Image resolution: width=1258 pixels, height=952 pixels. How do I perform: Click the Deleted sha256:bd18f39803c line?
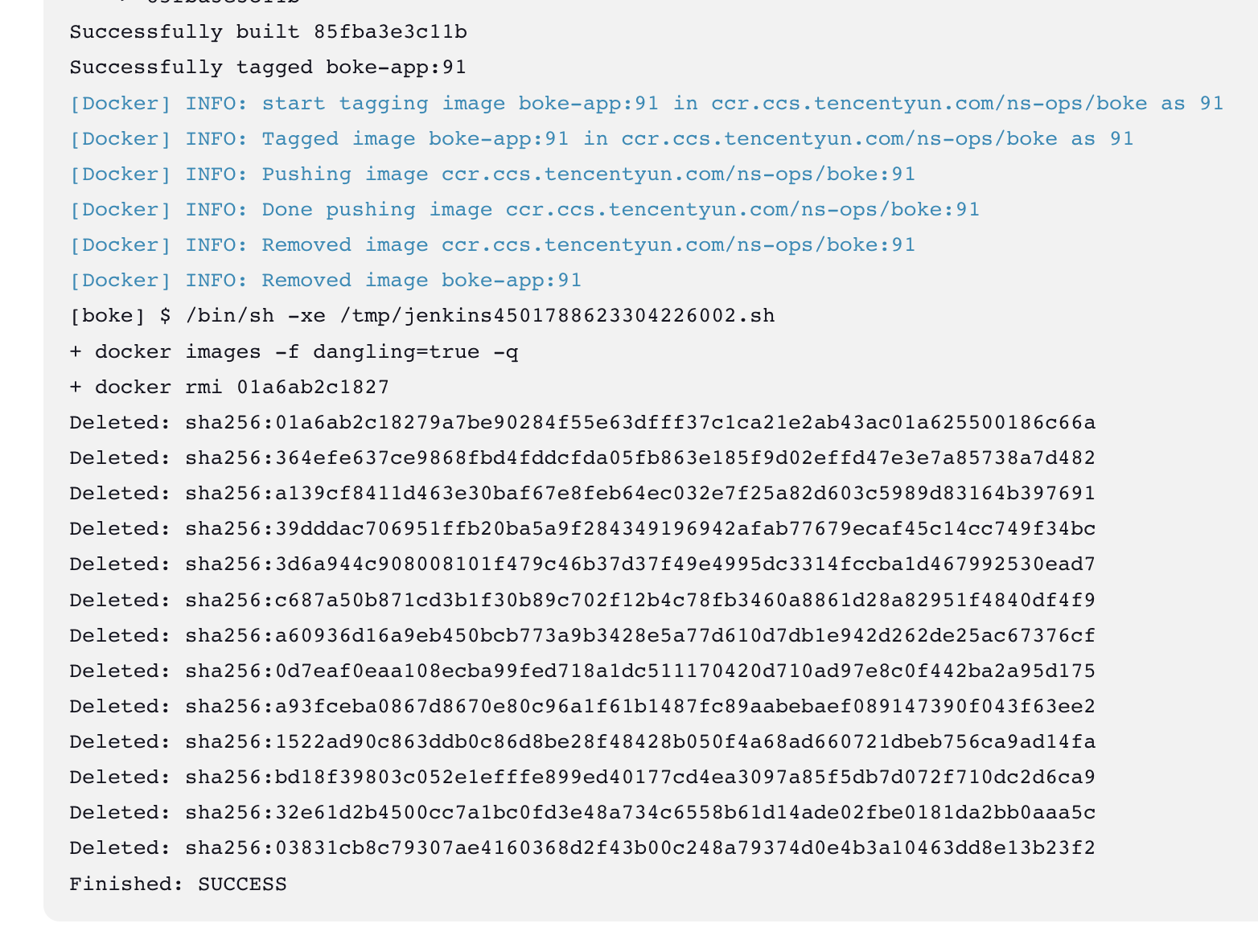pos(582,778)
